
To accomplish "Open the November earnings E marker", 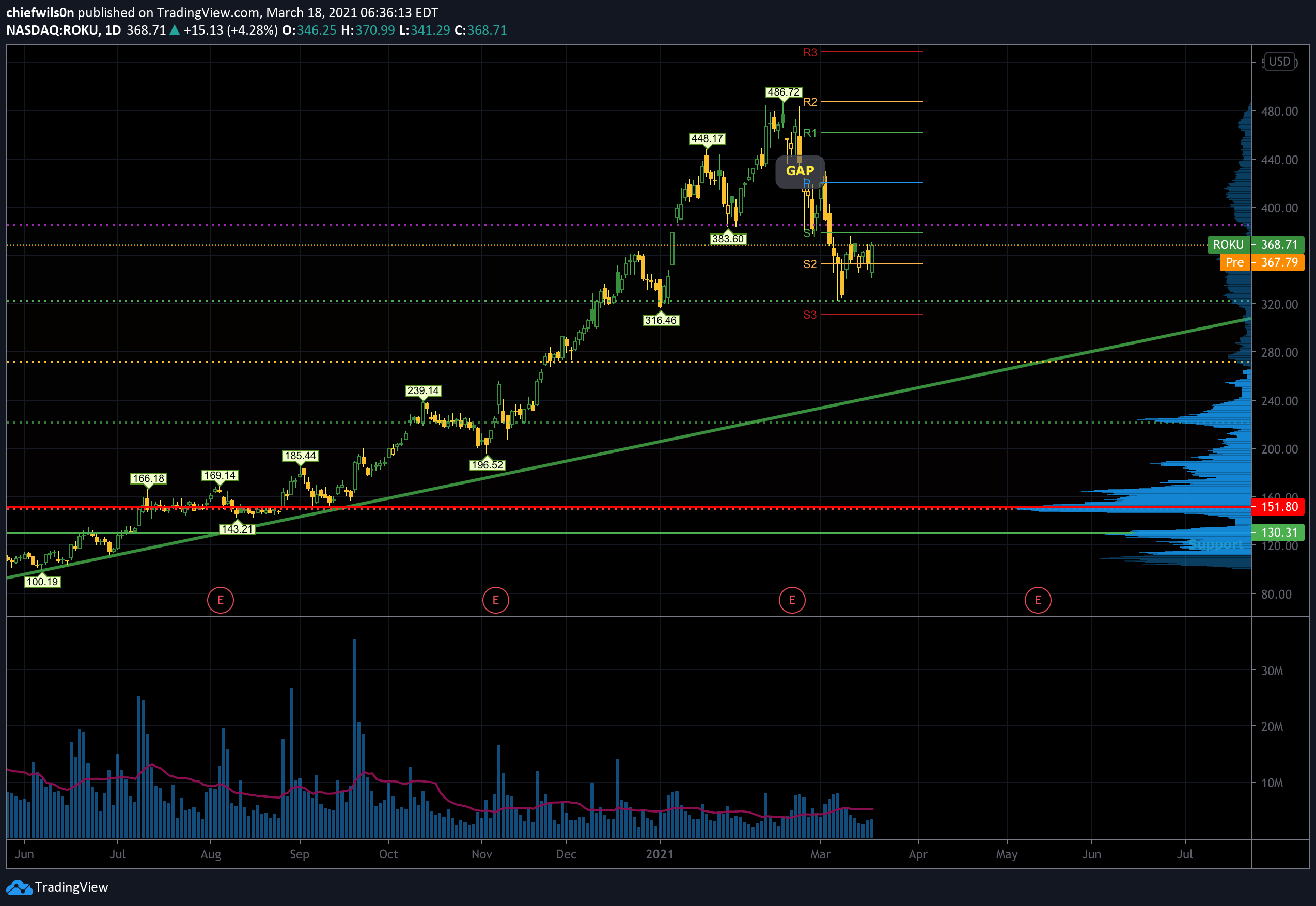I will (495, 600).
